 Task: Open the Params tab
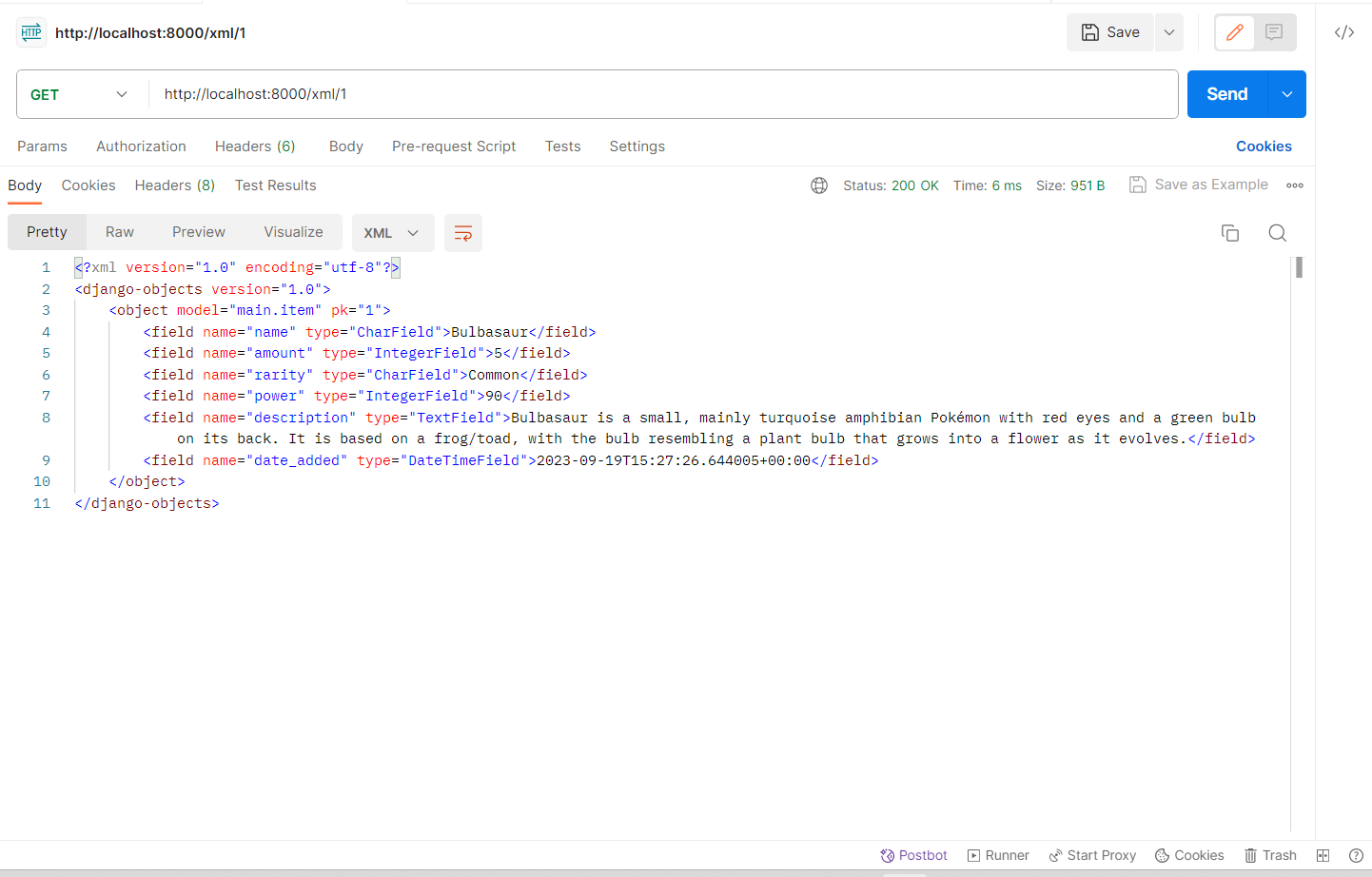pyautogui.click(x=42, y=146)
